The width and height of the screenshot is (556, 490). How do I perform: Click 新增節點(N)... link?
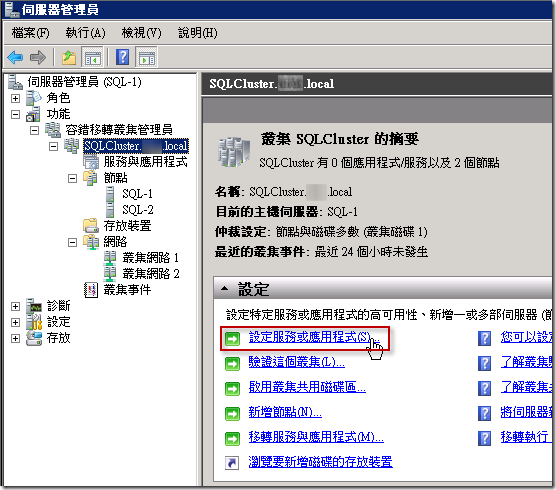pos(285,412)
